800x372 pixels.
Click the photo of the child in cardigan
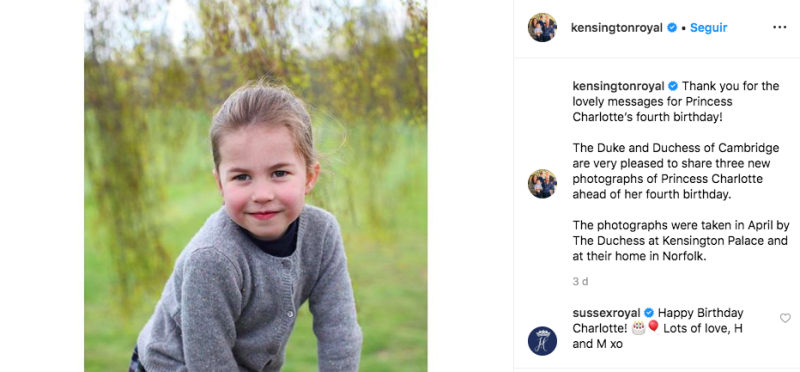[256, 186]
